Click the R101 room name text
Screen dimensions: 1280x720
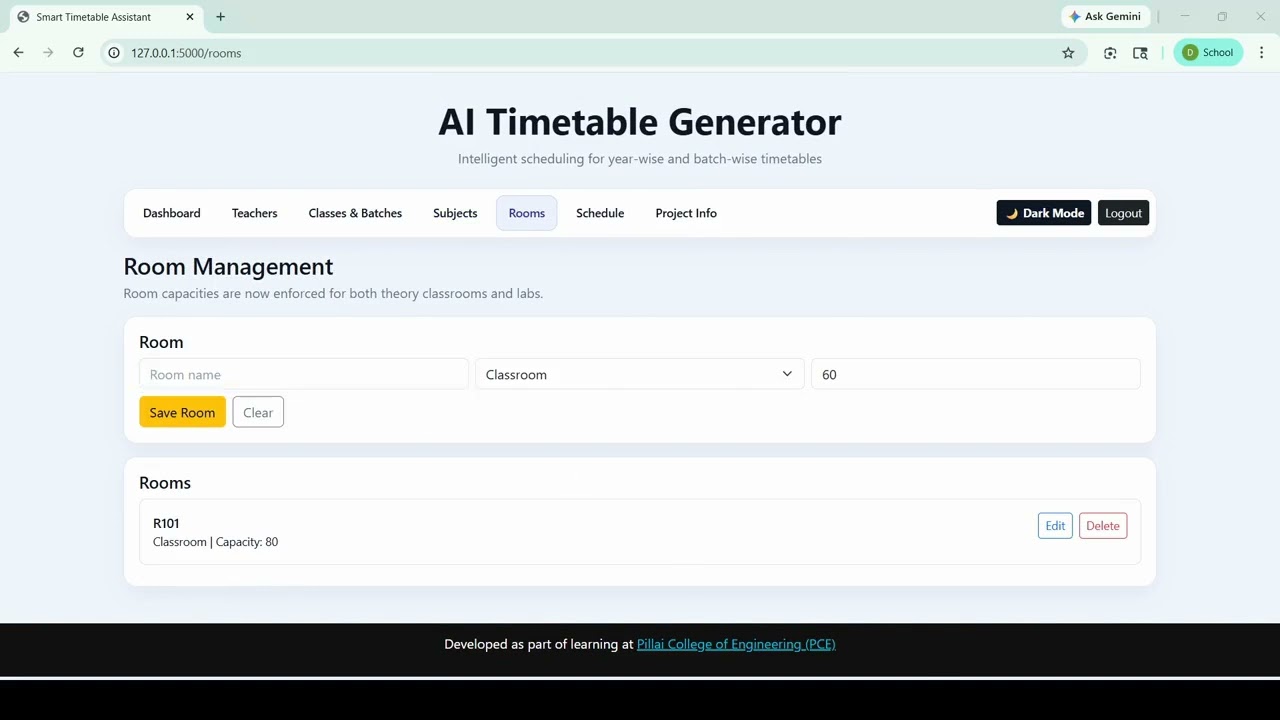tap(166, 523)
